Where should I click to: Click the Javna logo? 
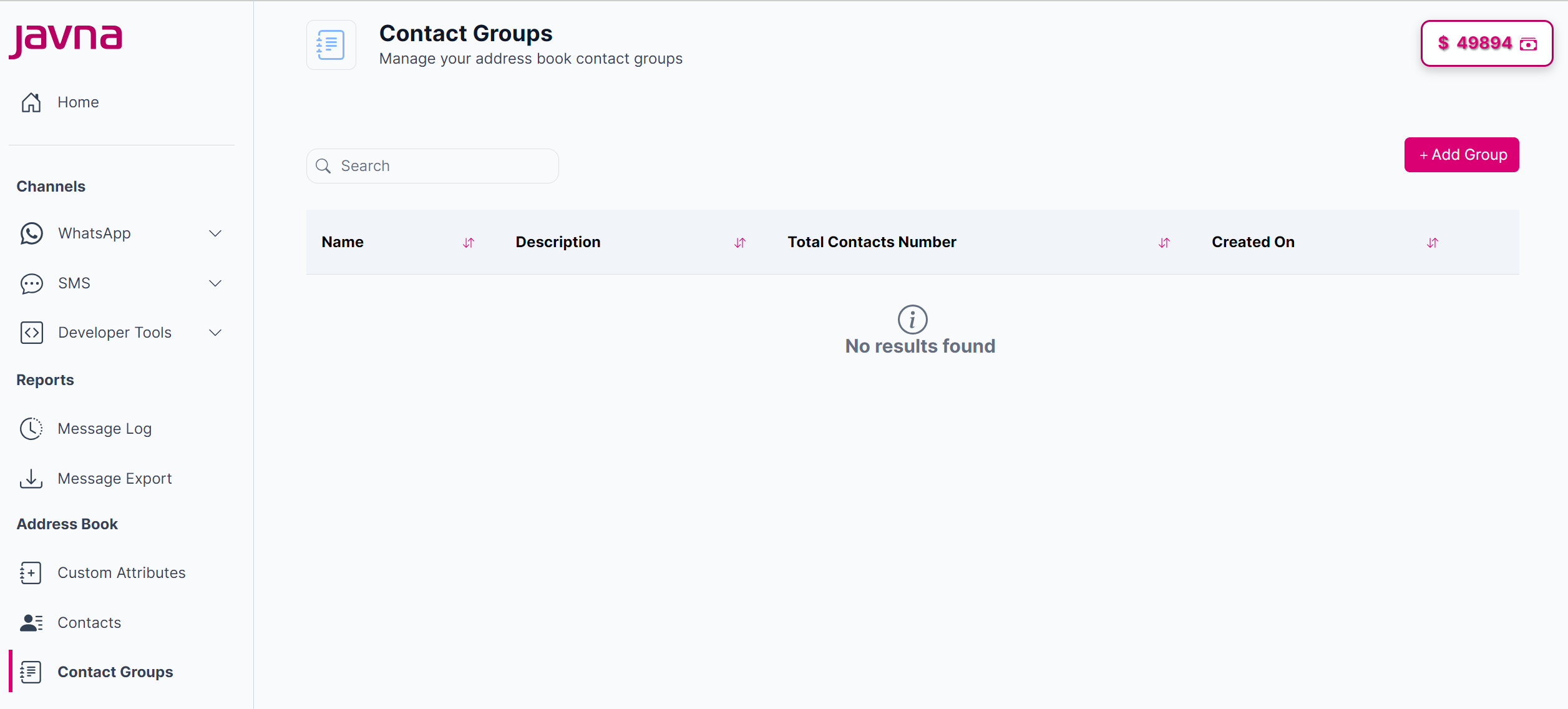65,40
